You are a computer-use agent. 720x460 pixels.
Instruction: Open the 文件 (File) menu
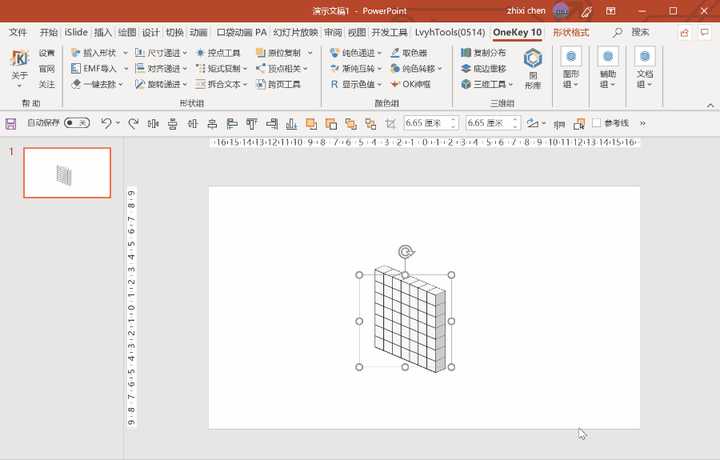pos(18,32)
